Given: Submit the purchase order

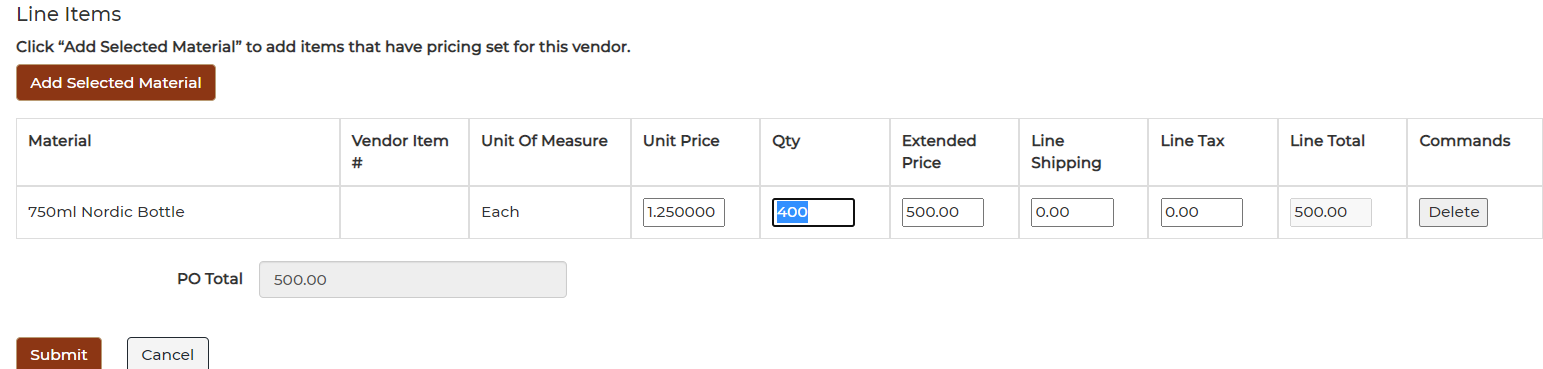Looking at the screenshot, I should pyautogui.click(x=59, y=354).
